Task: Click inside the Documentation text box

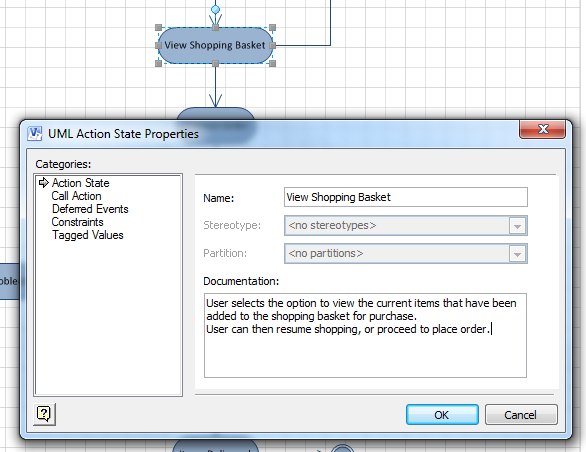Action: 365,335
